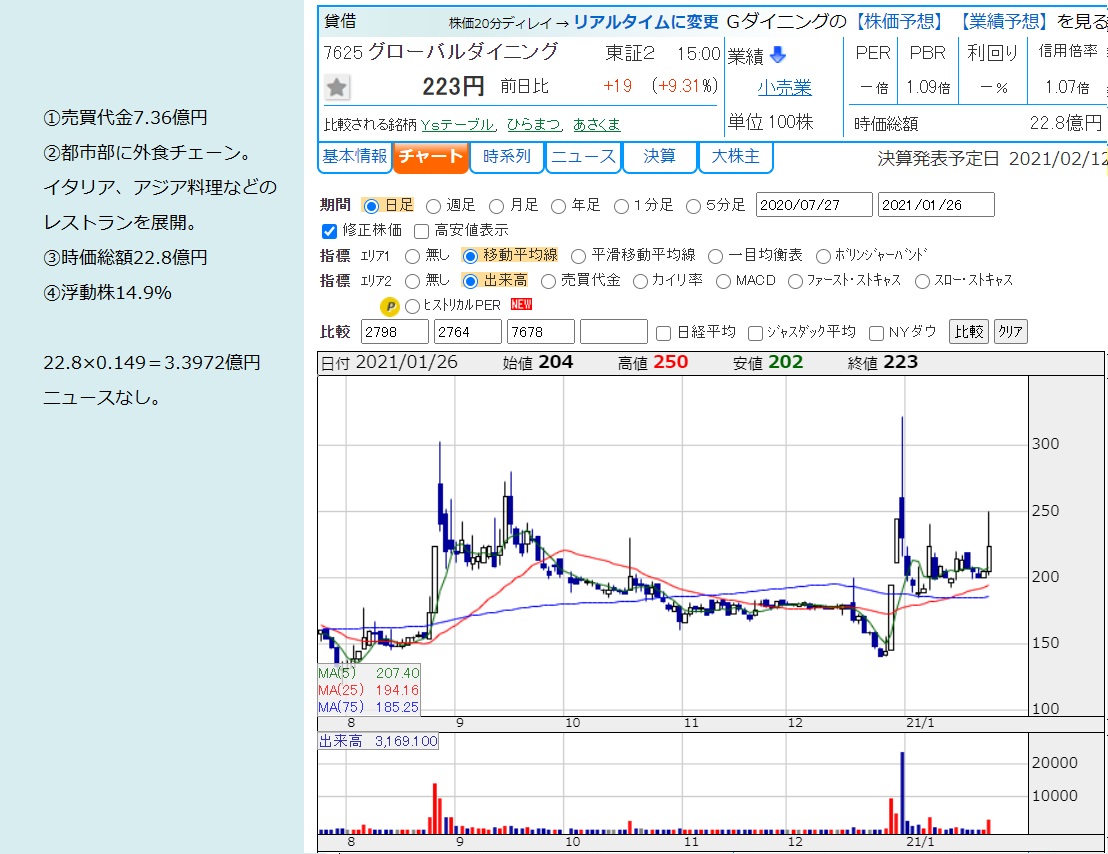1108x854 pixels.
Task: Click end date field 2021/01/26
Action: pos(936,205)
